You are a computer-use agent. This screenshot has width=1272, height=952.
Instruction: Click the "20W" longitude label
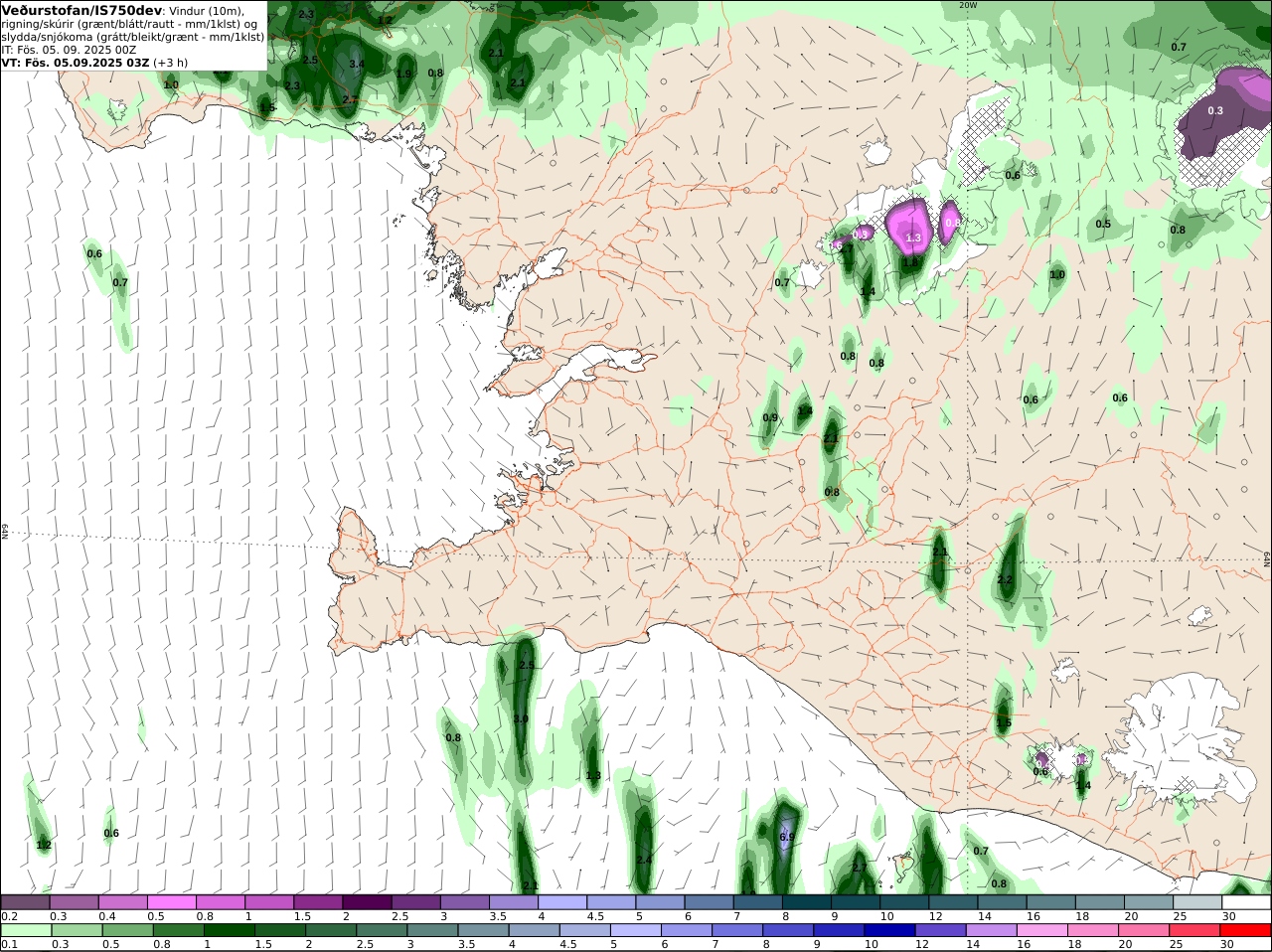[x=968, y=5]
